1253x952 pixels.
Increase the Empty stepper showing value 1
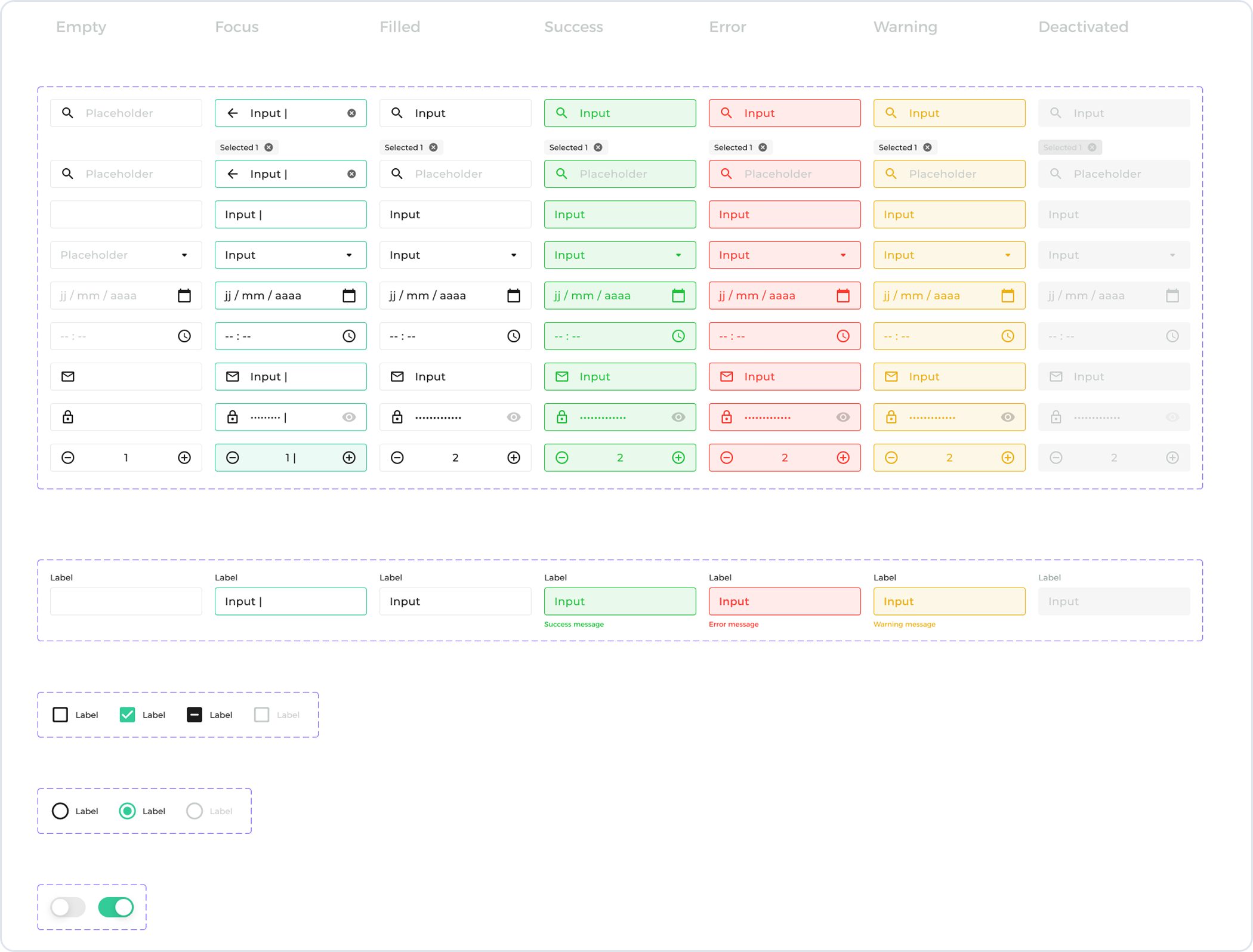coord(184,458)
